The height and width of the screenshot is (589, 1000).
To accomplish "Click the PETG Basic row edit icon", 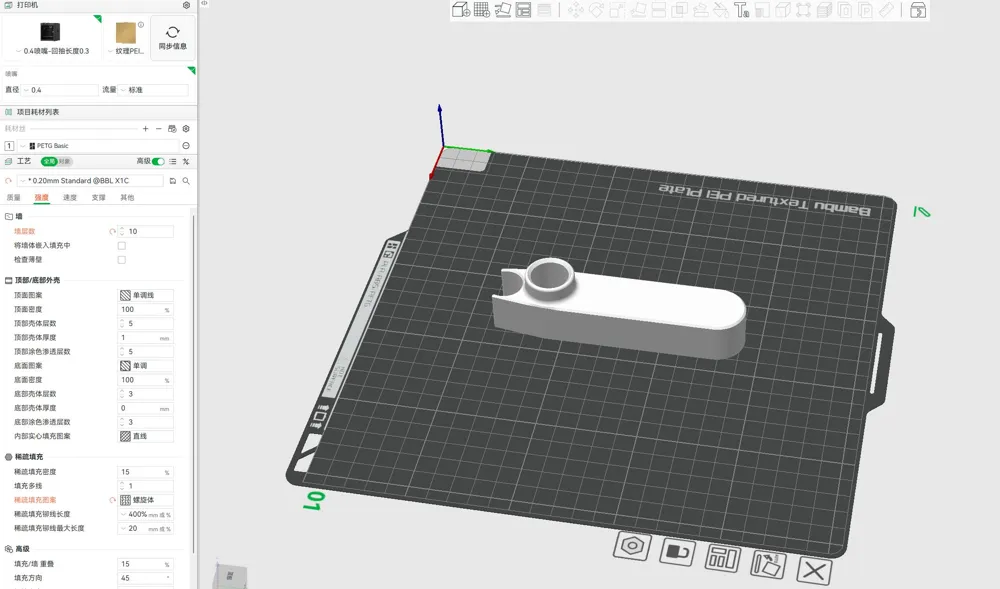I will tap(186, 146).
